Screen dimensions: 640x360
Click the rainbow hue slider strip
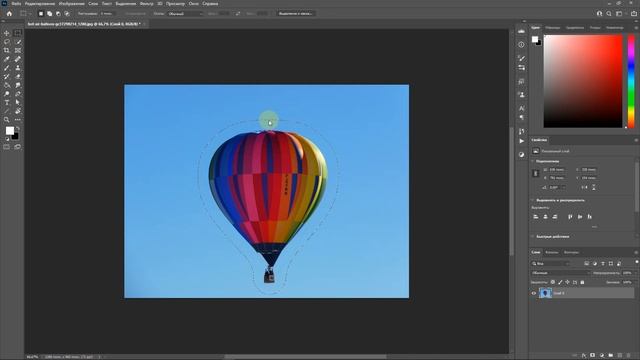(631, 81)
